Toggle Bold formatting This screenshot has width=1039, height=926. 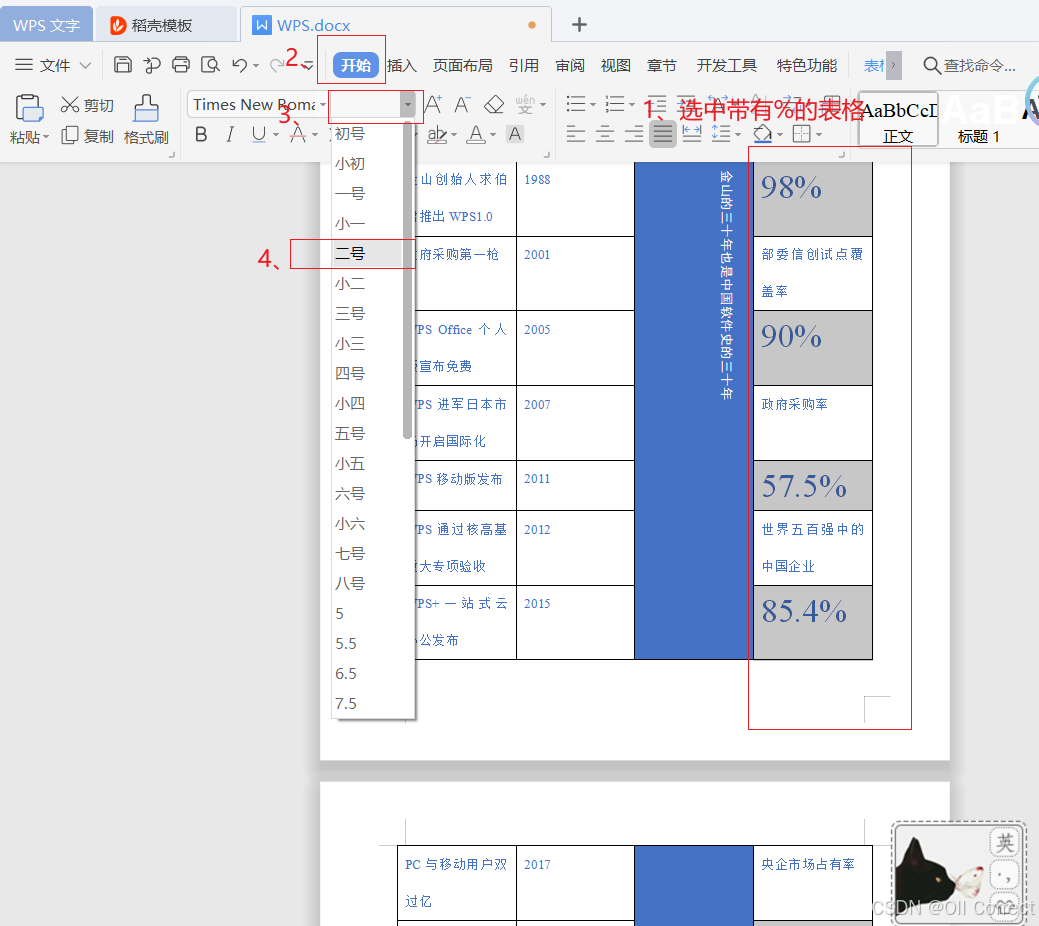click(x=201, y=135)
